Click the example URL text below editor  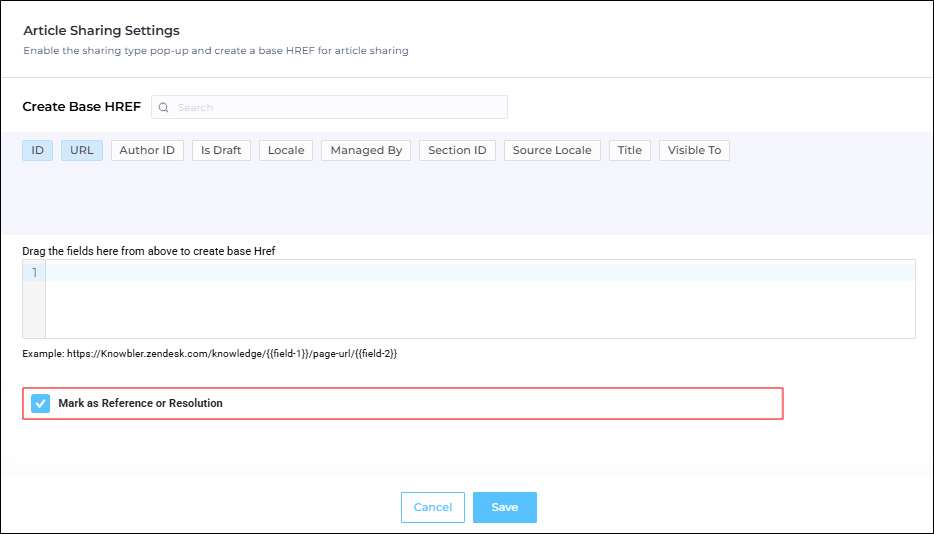pos(210,353)
